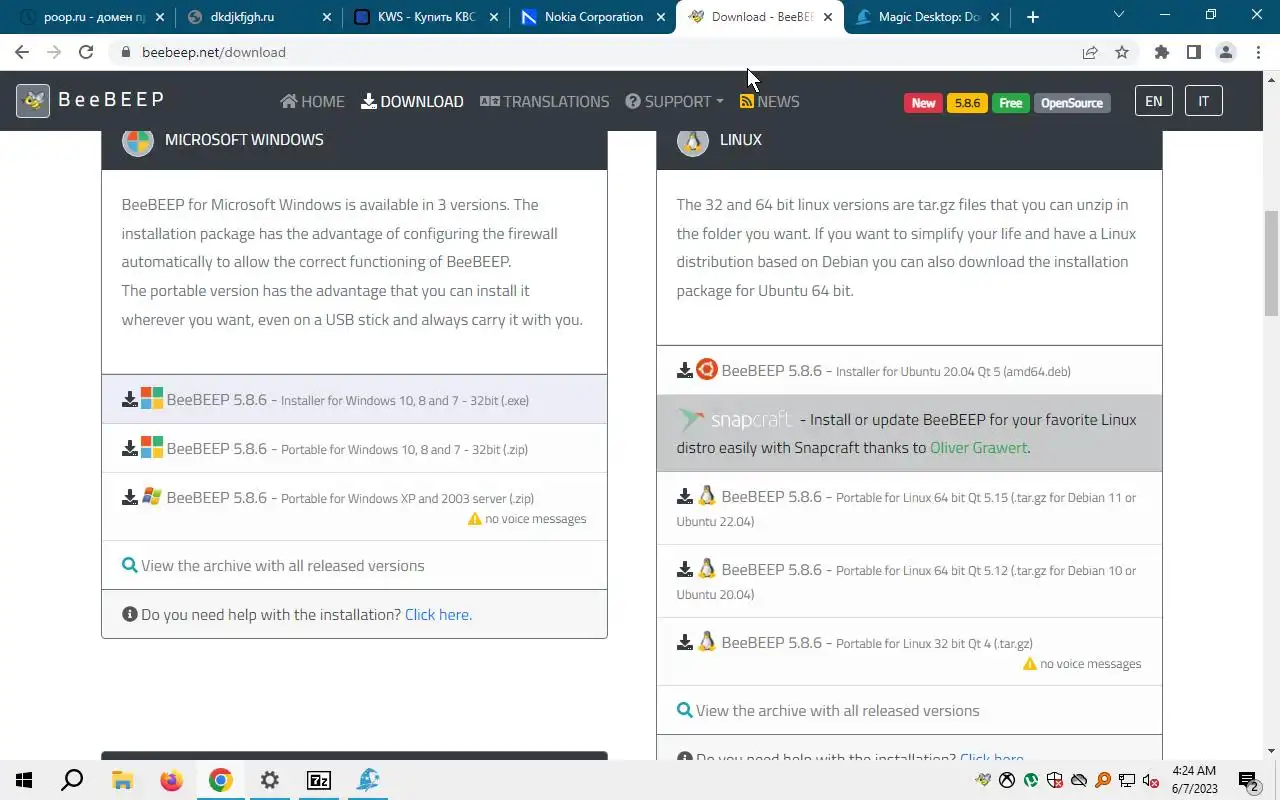Click Ubuntu logo icon in installer row
Screen dimensions: 1280x800
click(x=707, y=369)
